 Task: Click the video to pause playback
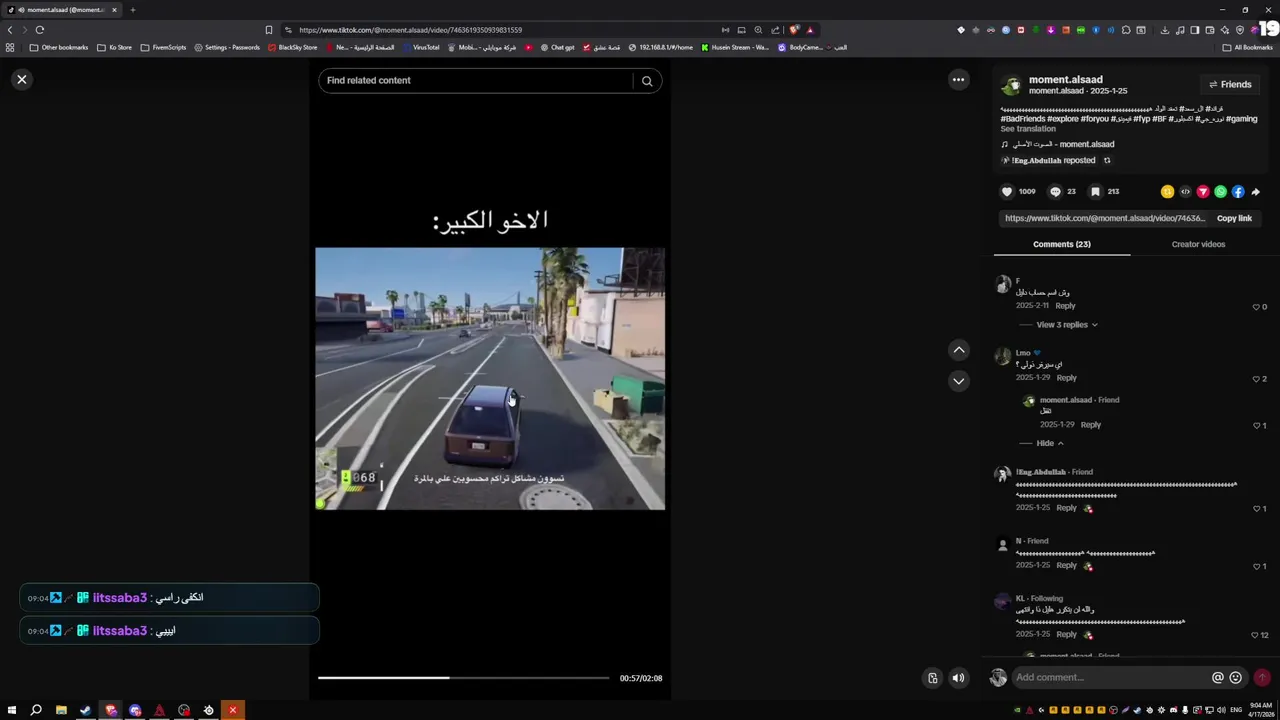coord(490,379)
